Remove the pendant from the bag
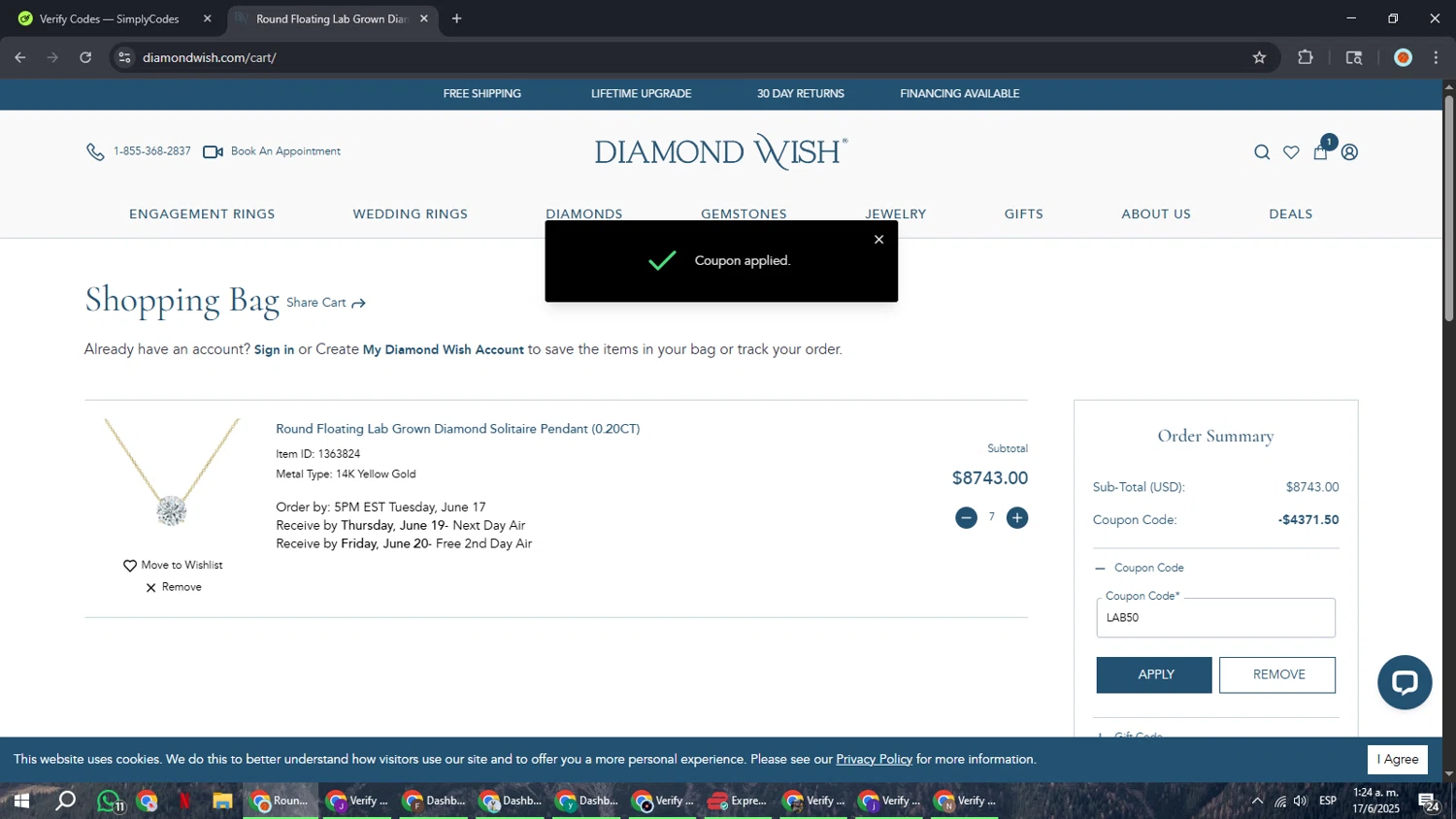This screenshot has width=1456, height=819. 174,587
